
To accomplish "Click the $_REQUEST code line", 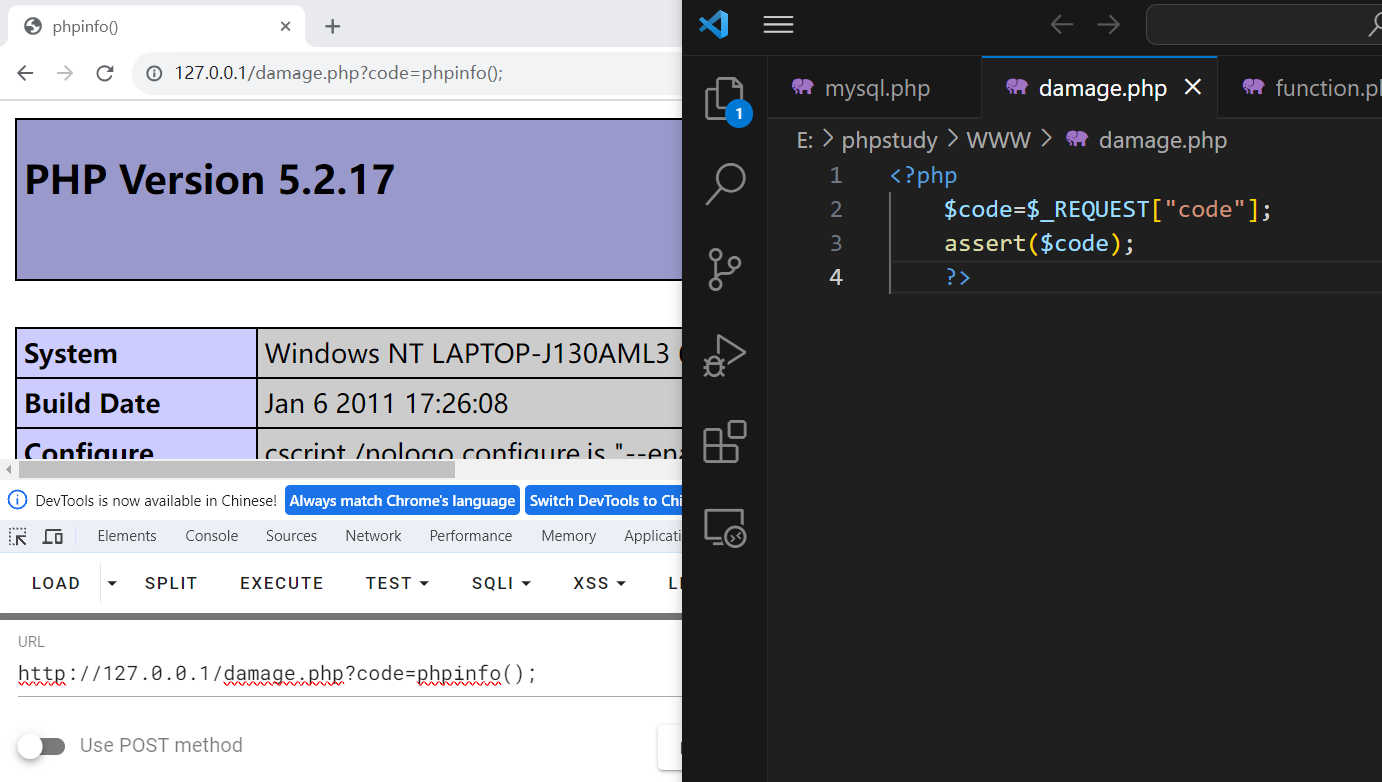I will click(1108, 209).
